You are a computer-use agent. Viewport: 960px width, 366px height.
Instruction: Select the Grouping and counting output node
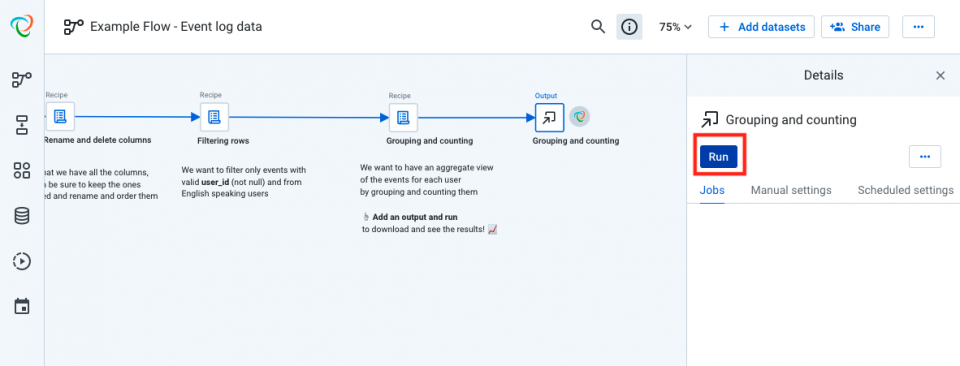549,118
